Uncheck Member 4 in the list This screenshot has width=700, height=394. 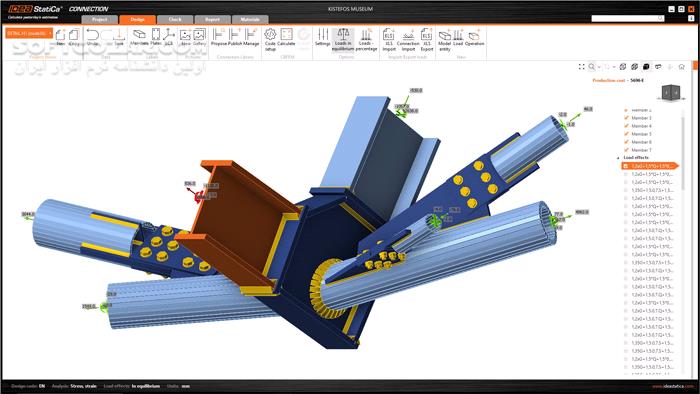(626, 126)
